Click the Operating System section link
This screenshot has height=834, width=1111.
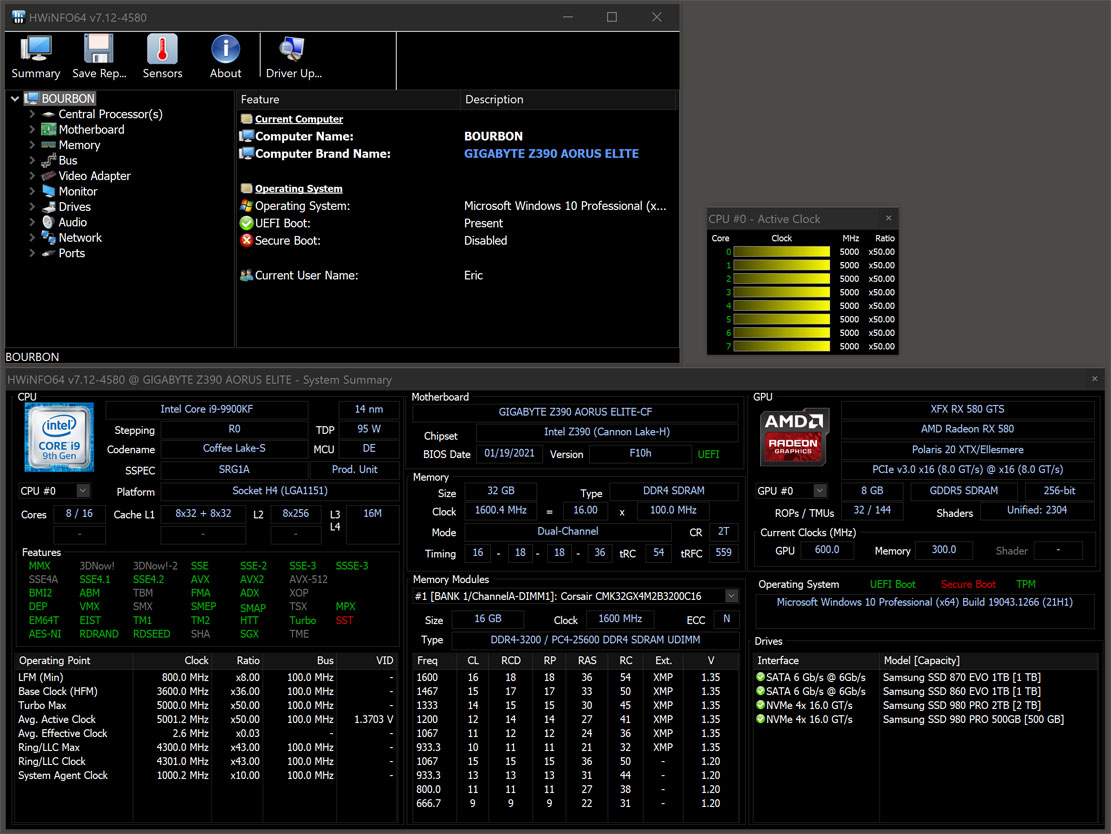pos(298,188)
